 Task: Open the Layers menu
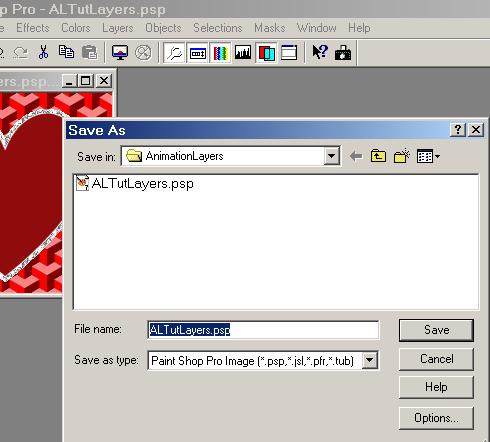click(118, 28)
